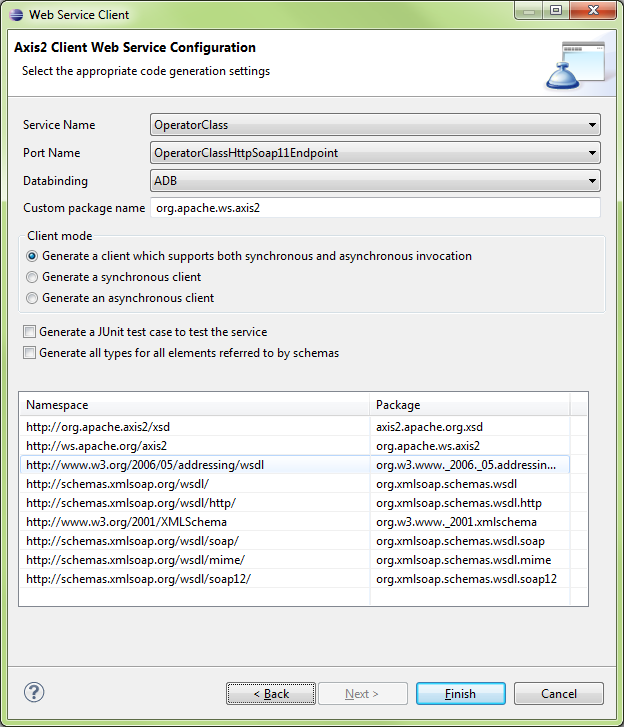Image resolution: width=624 pixels, height=727 pixels.
Task: Expand the Port Name dropdown
Action: click(374, 153)
